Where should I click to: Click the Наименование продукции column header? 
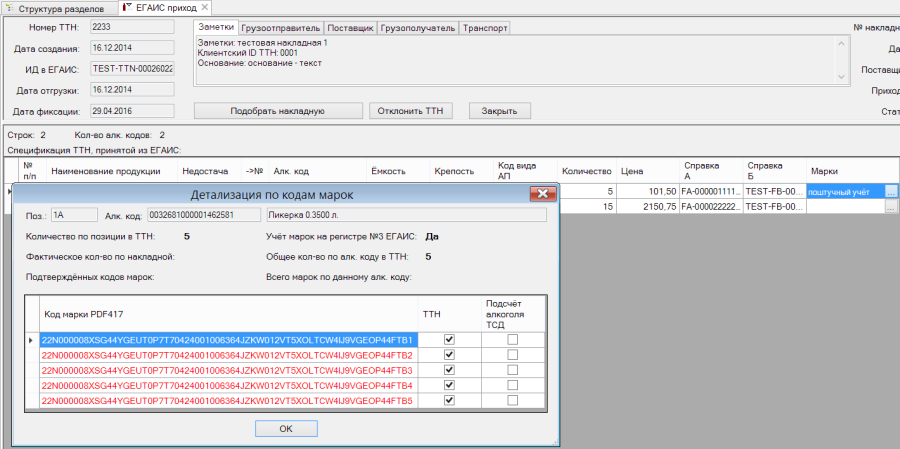coord(112,171)
